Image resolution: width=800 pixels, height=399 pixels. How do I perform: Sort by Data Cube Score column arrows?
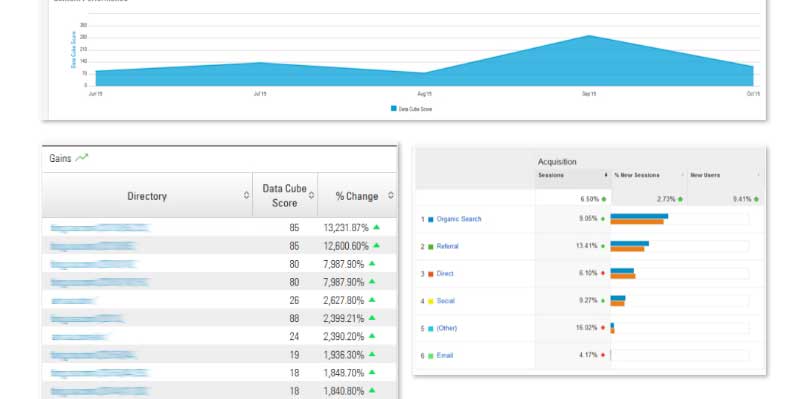[x=311, y=195]
